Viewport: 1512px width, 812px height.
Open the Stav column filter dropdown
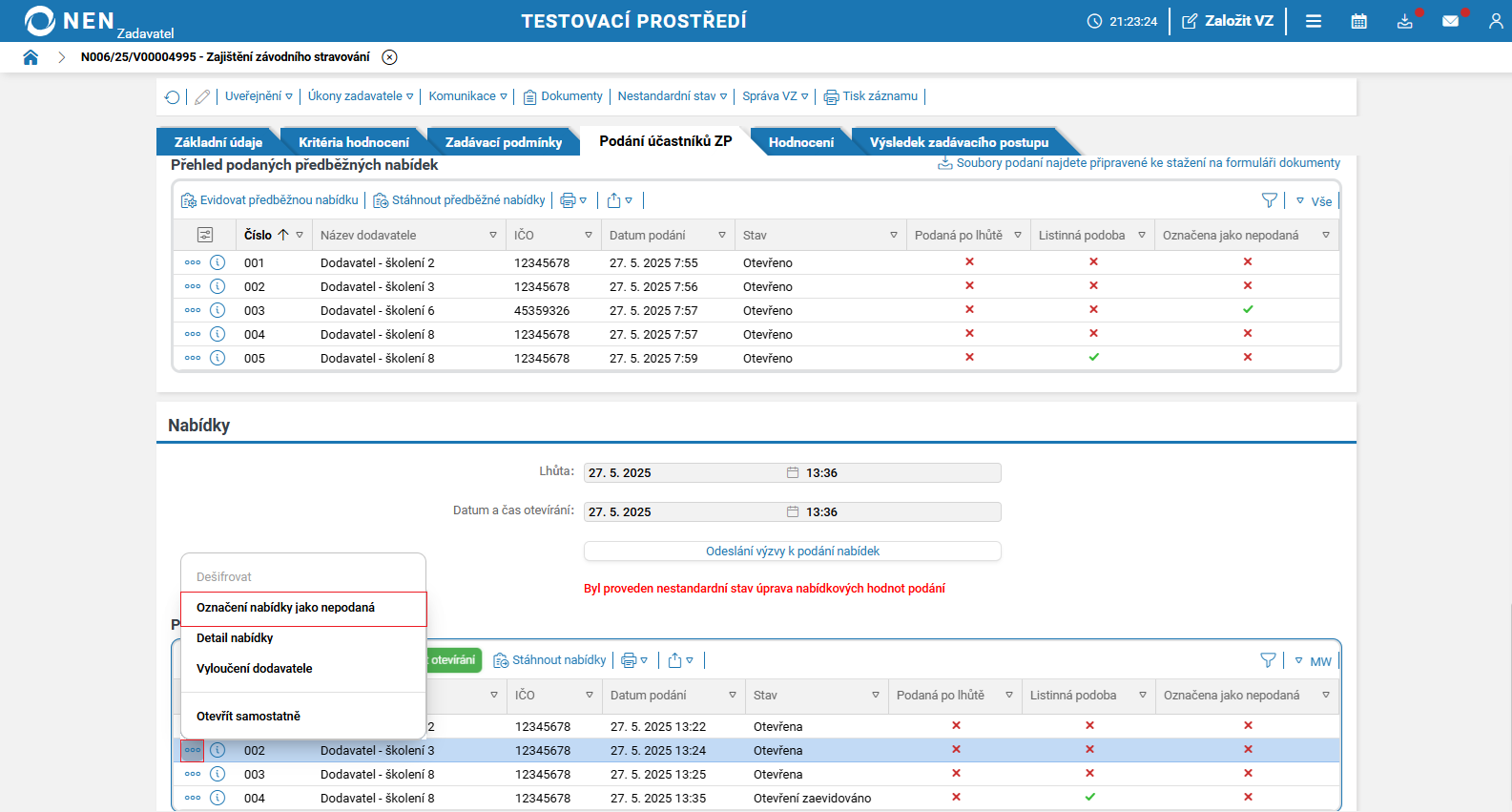893,235
